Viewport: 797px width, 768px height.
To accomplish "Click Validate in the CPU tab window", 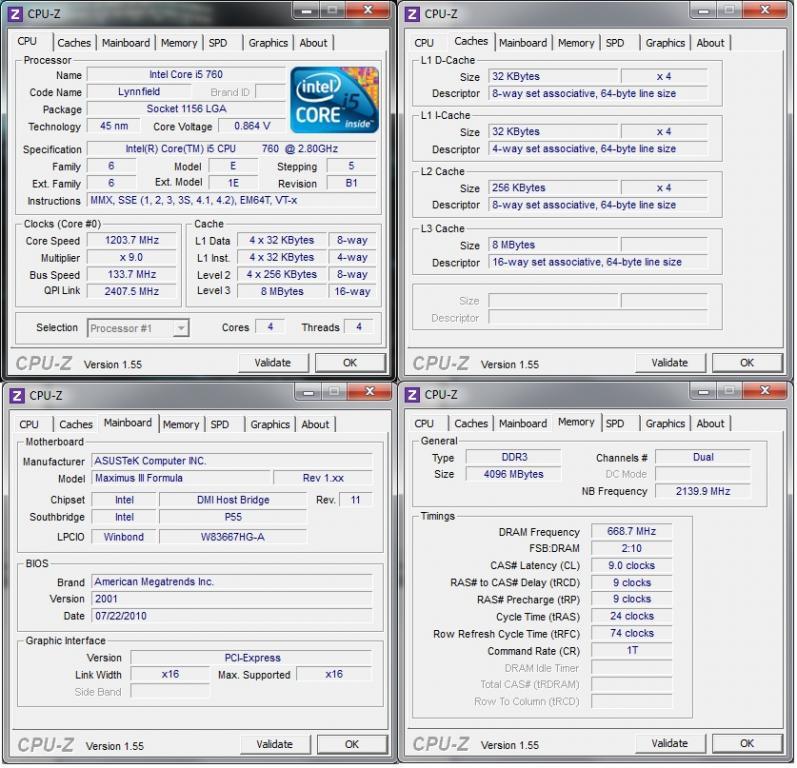I will point(273,363).
